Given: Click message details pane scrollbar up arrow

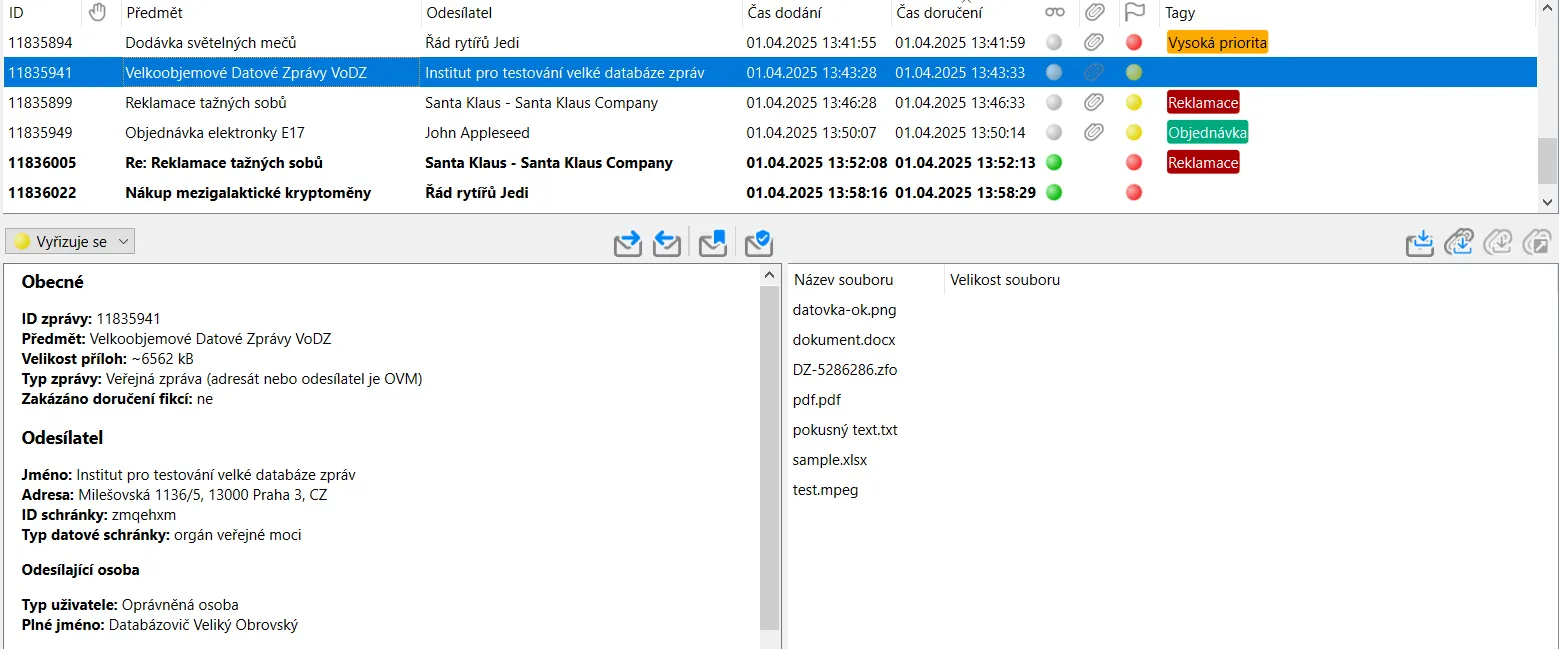Looking at the screenshot, I should [x=769, y=275].
